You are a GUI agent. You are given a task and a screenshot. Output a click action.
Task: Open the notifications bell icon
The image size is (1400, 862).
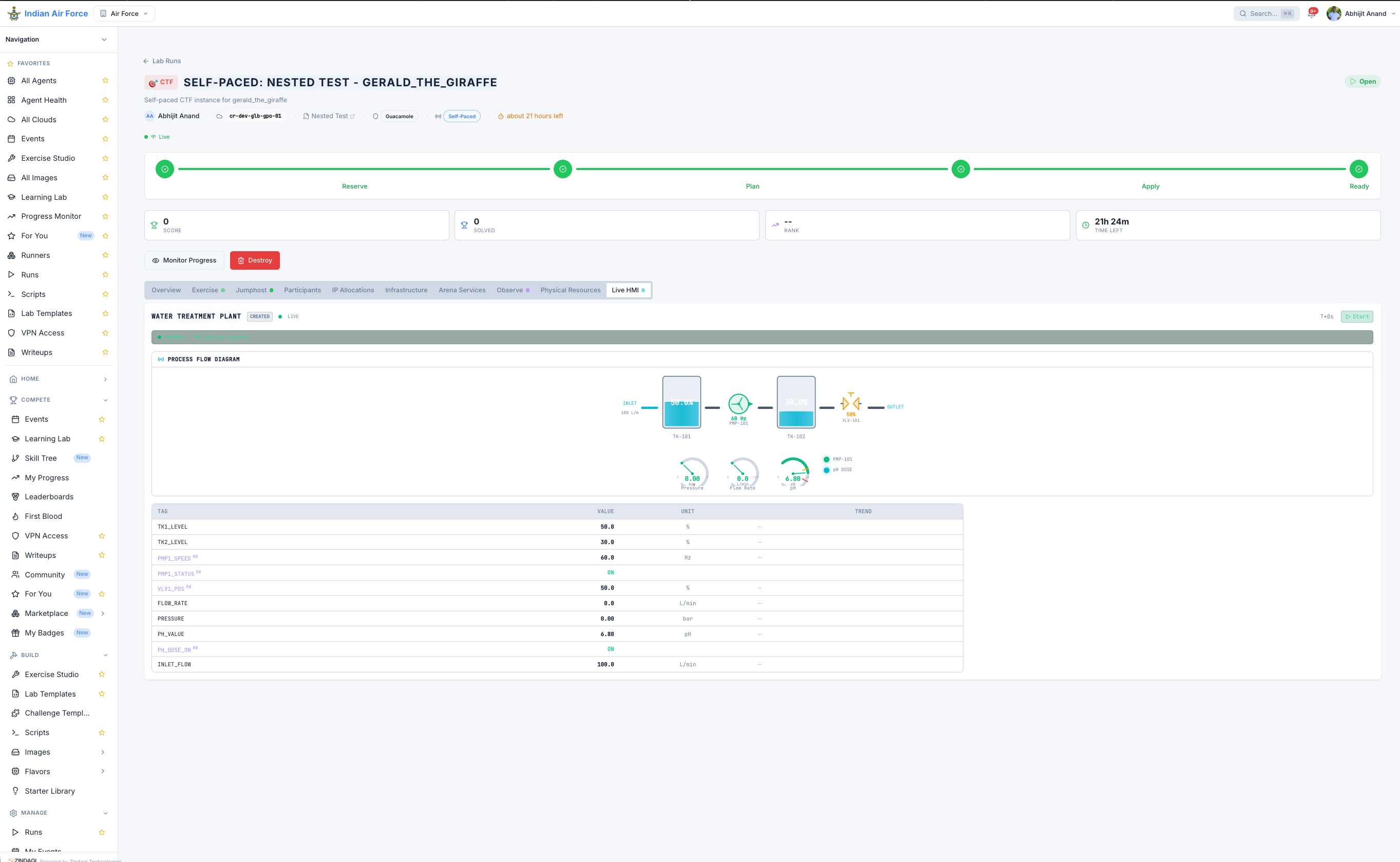pyautogui.click(x=1311, y=14)
